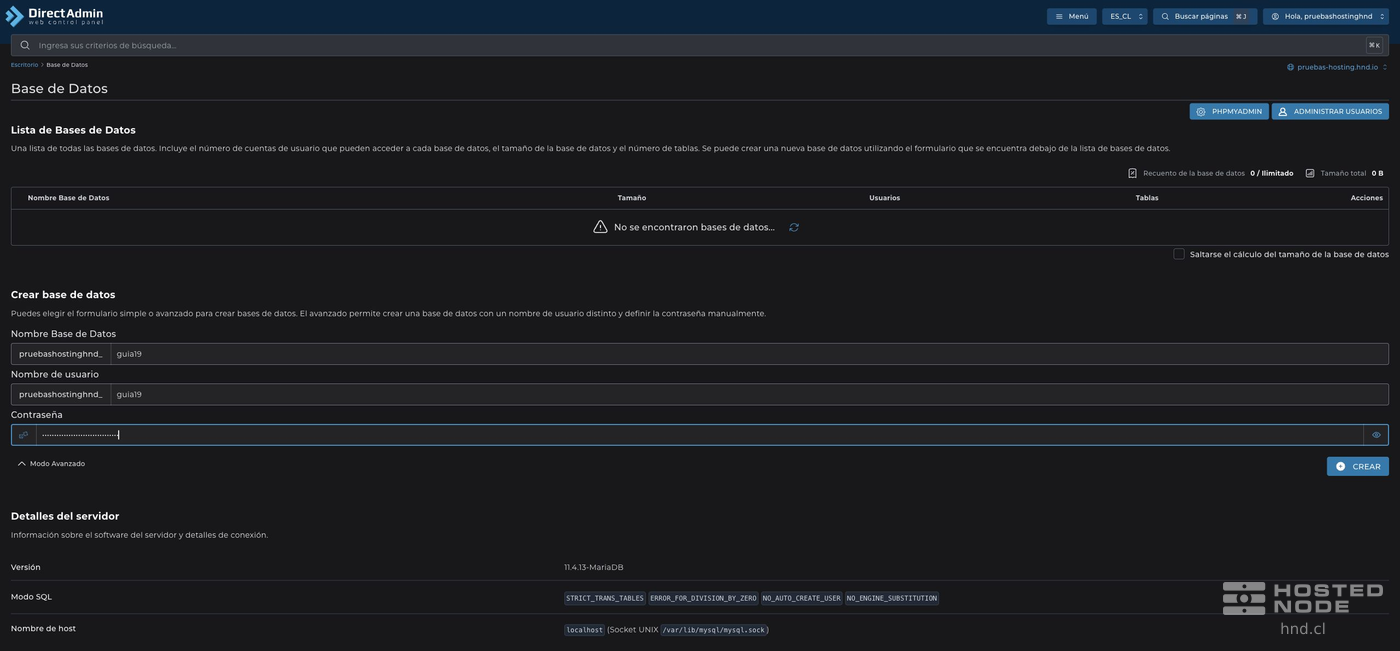Viewport: 1400px width, 651px height.
Task: Click the DirectAdmin logo
Action: pos(55,16)
